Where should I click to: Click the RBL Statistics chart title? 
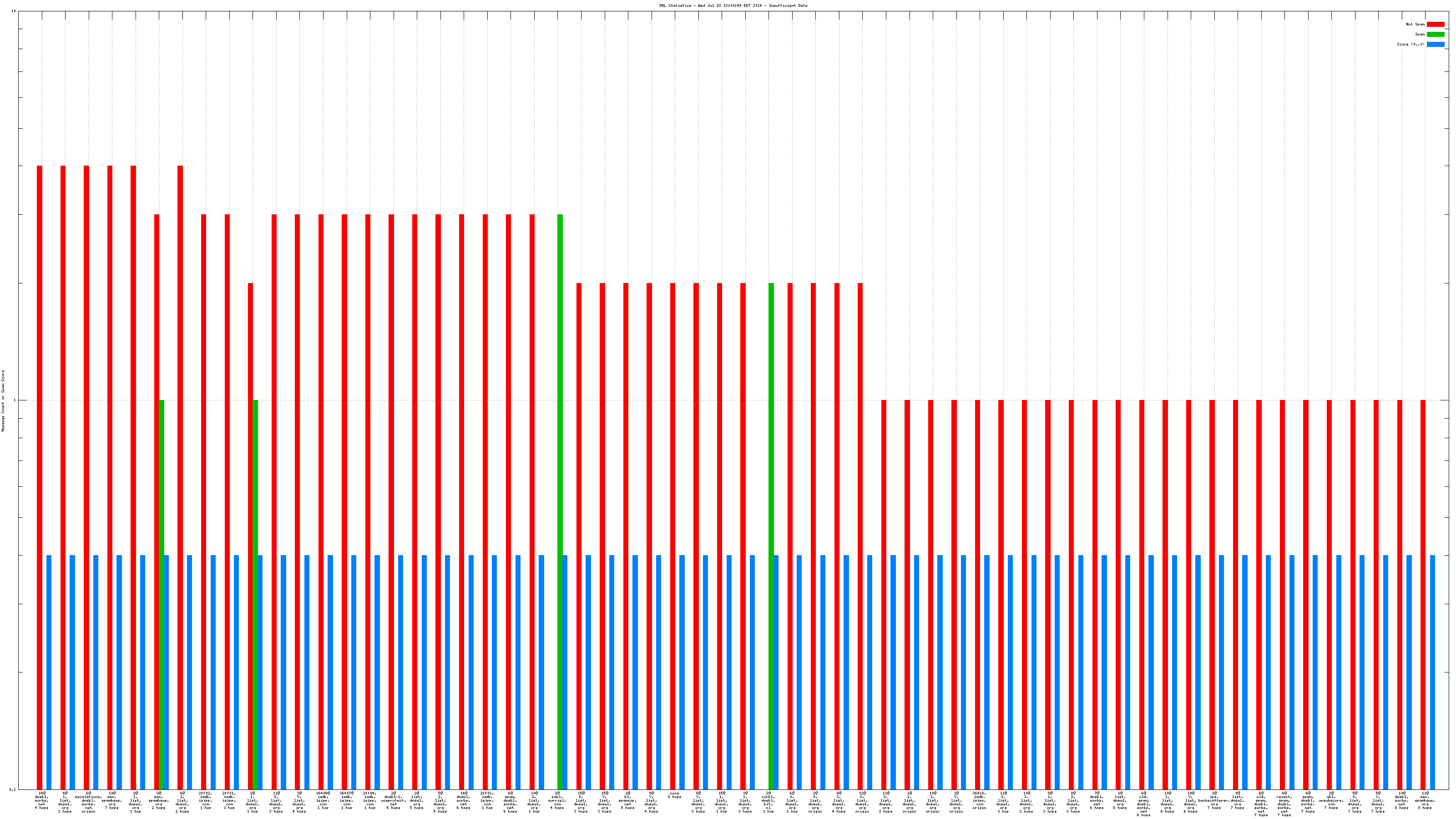[x=733, y=5]
